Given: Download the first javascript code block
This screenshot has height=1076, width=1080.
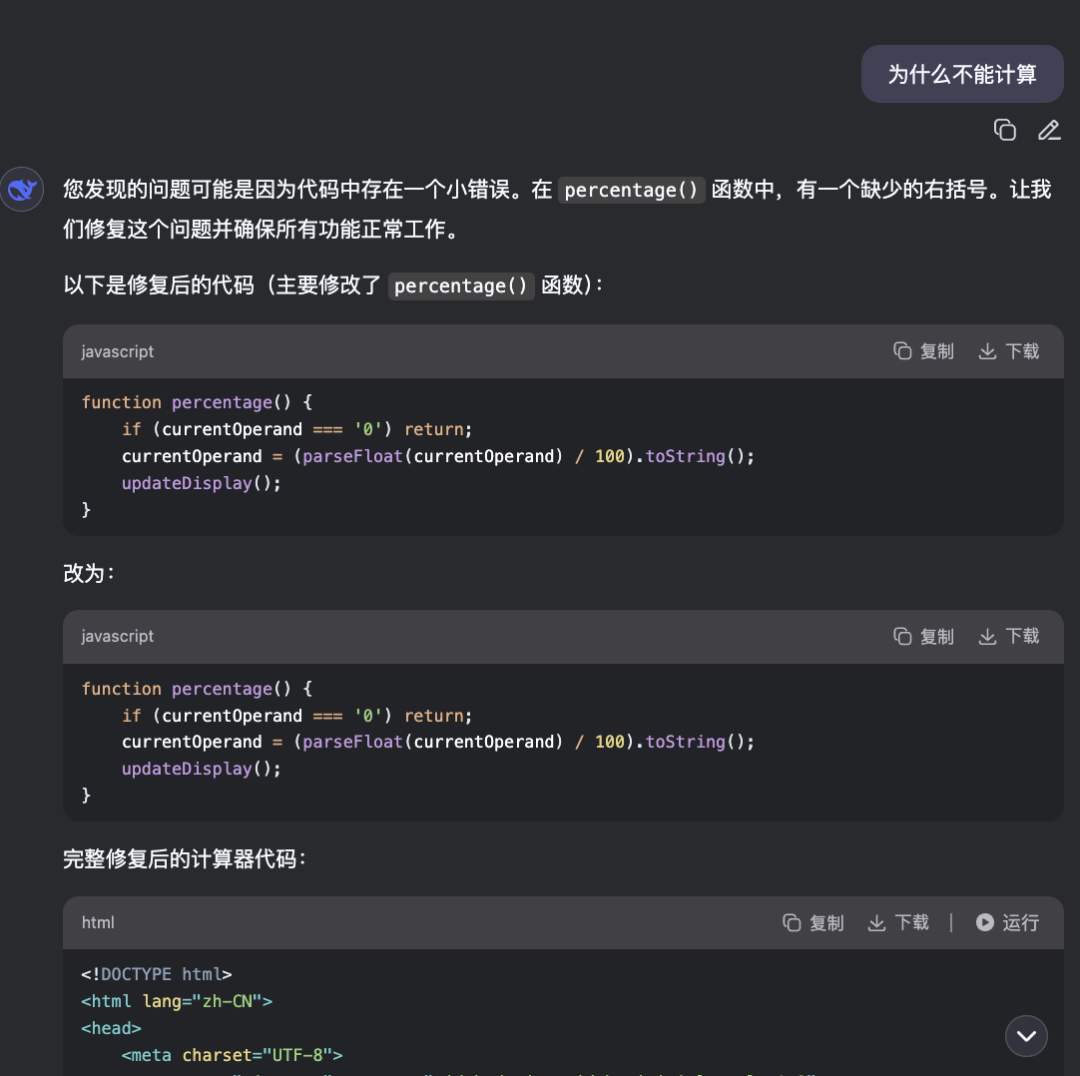Looking at the screenshot, I should pos(1008,351).
